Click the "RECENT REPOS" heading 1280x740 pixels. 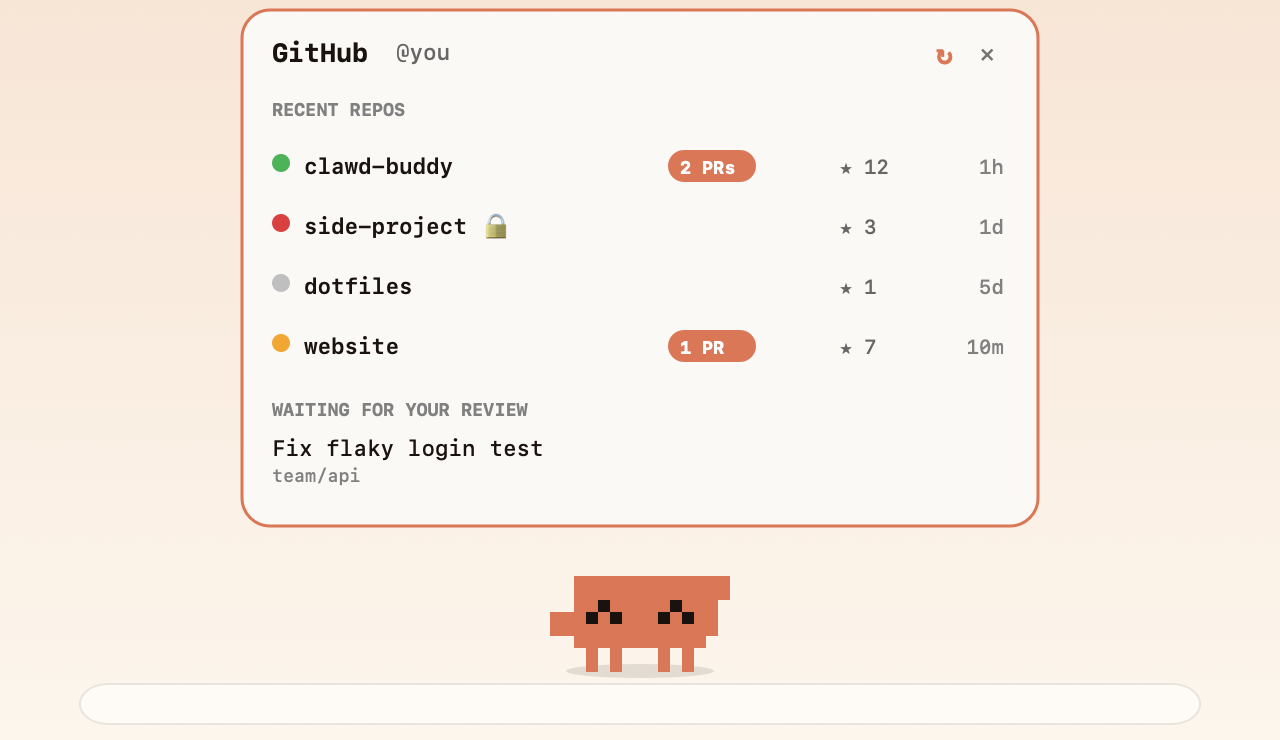point(338,110)
